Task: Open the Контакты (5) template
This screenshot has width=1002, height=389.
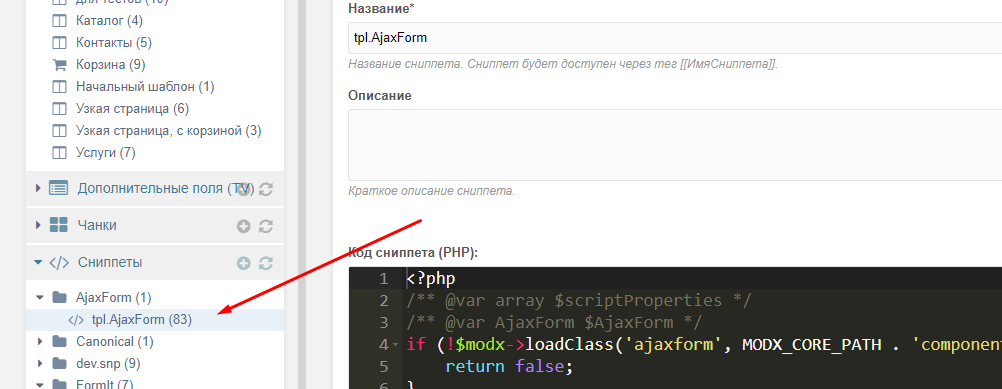Action: click(x=114, y=43)
